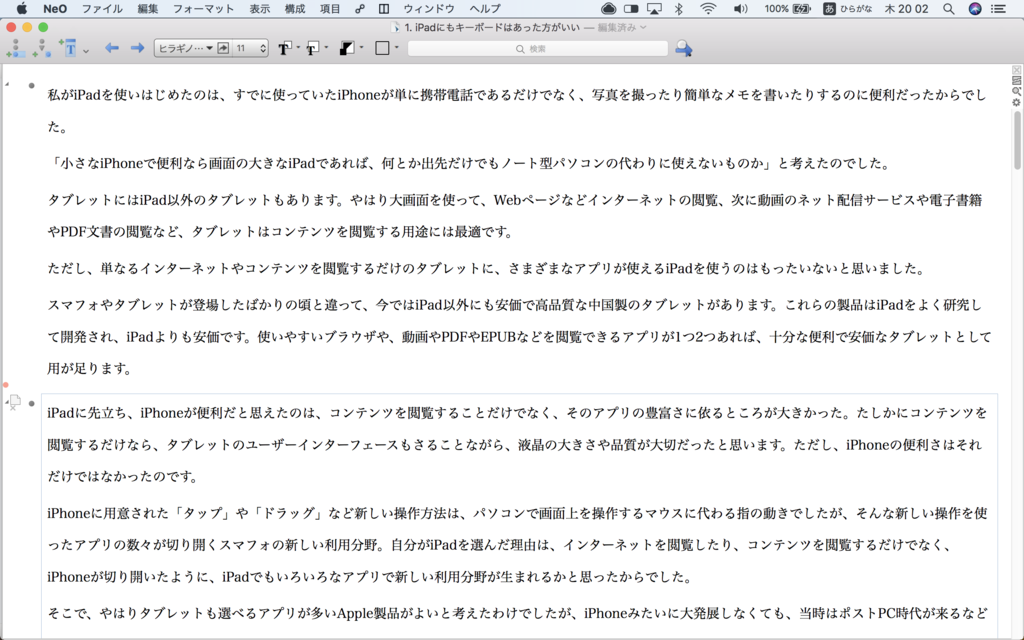Click the toggle-shaped icon in menu bar
This screenshot has width=1024, height=640.
tap(631, 8)
